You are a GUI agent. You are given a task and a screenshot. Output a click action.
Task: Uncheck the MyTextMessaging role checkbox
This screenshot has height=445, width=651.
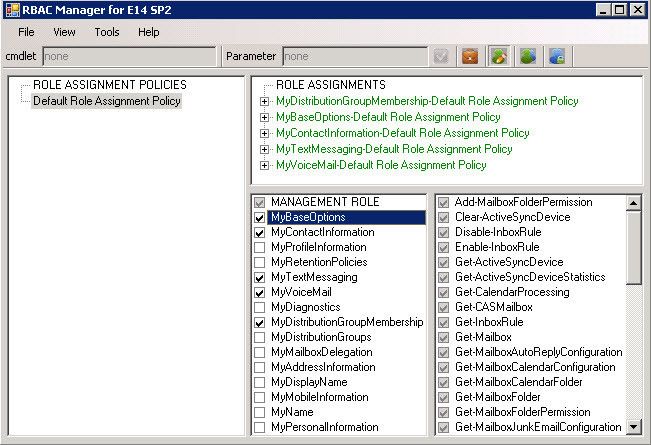(259, 277)
